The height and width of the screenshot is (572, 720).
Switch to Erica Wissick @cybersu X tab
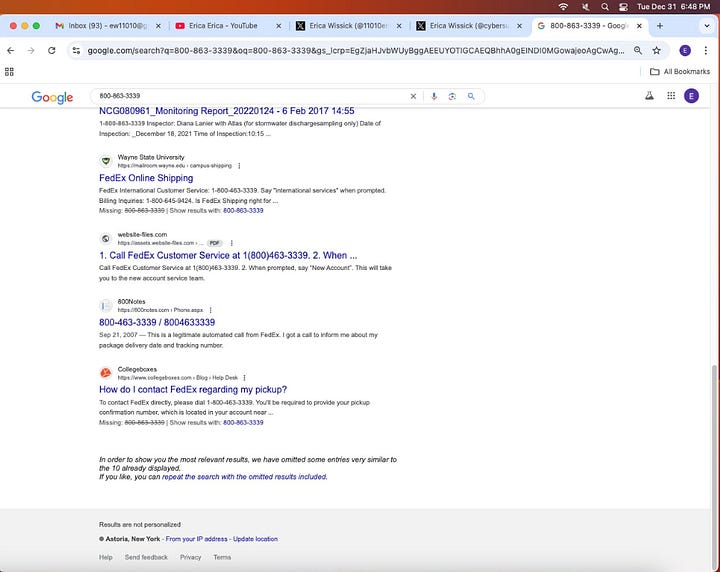[x=469, y=26]
